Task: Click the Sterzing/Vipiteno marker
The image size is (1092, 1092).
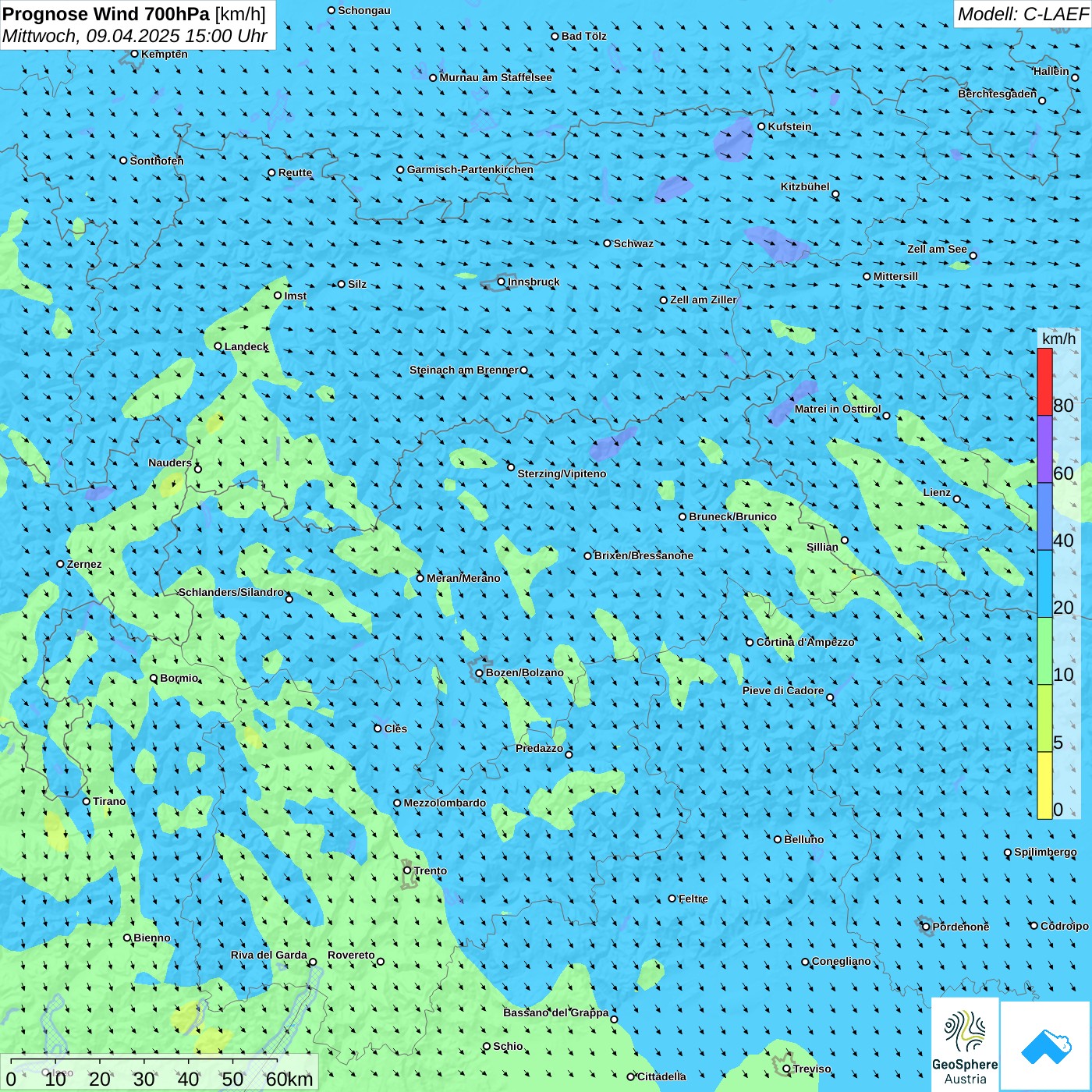Action: tap(511, 467)
